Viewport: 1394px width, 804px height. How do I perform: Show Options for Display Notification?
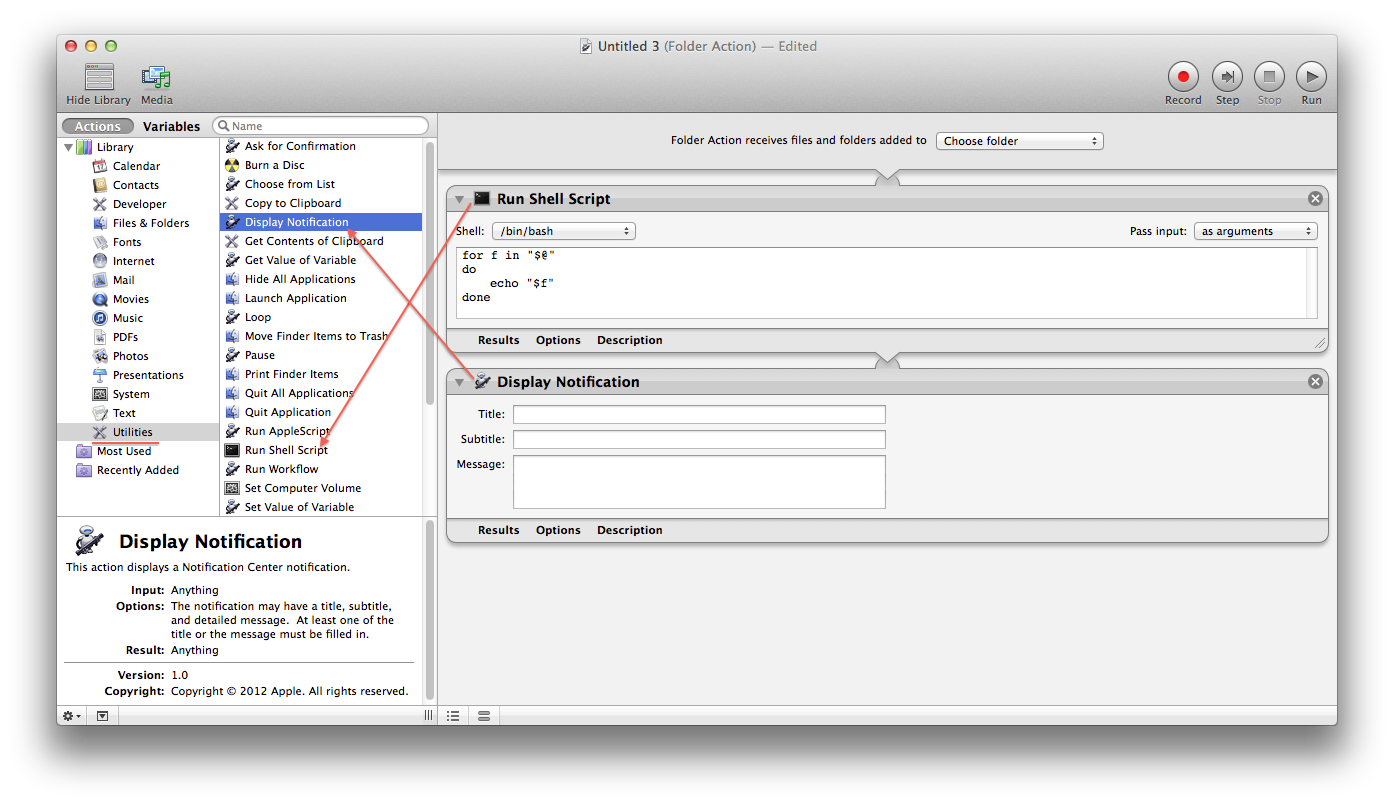pyautogui.click(x=558, y=530)
